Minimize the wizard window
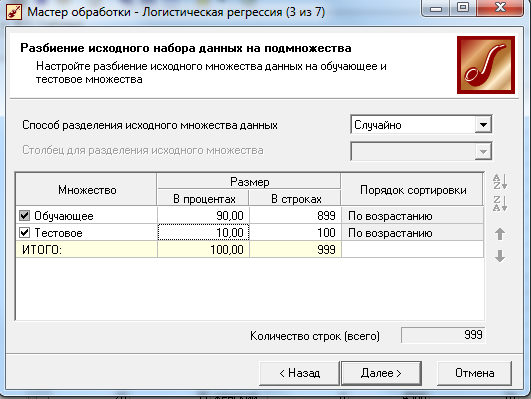The width and height of the screenshot is (531, 399). [436, 8]
